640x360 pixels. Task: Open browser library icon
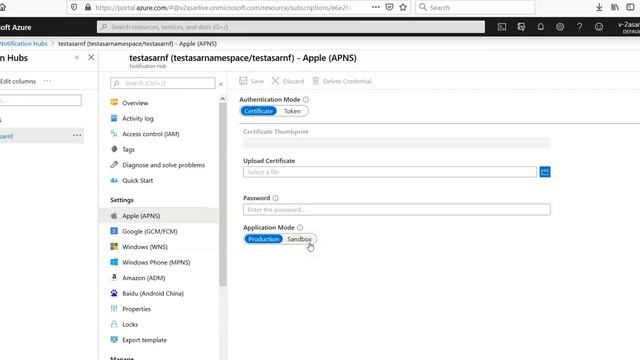pyautogui.click(x=615, y=7)
